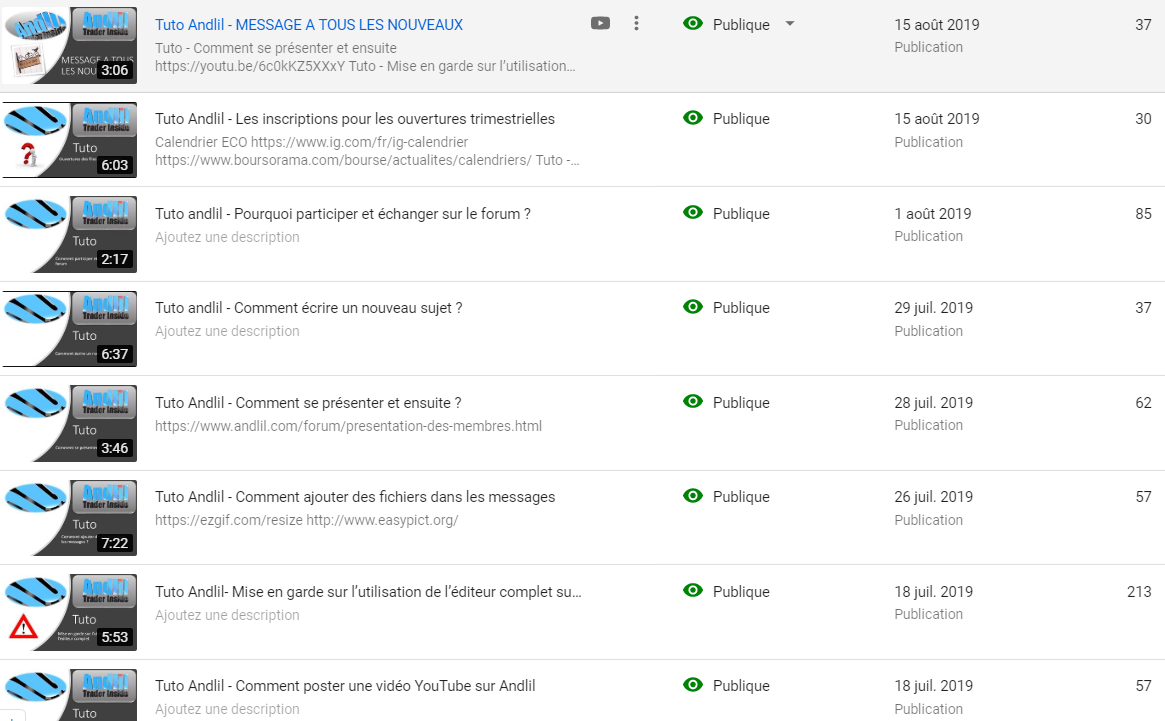Click eye icon for 'Mise en garde' video
Image resolution: width=1165 pixels, height=721 pixels.
coord(693,591)
